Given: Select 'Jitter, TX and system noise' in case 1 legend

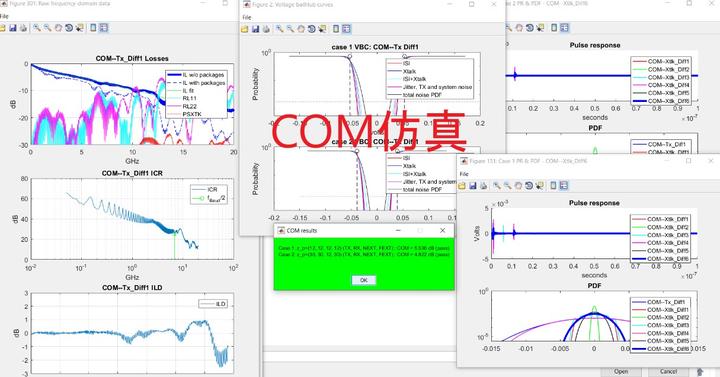Looking at the screenshot, I should click(430, 87).
